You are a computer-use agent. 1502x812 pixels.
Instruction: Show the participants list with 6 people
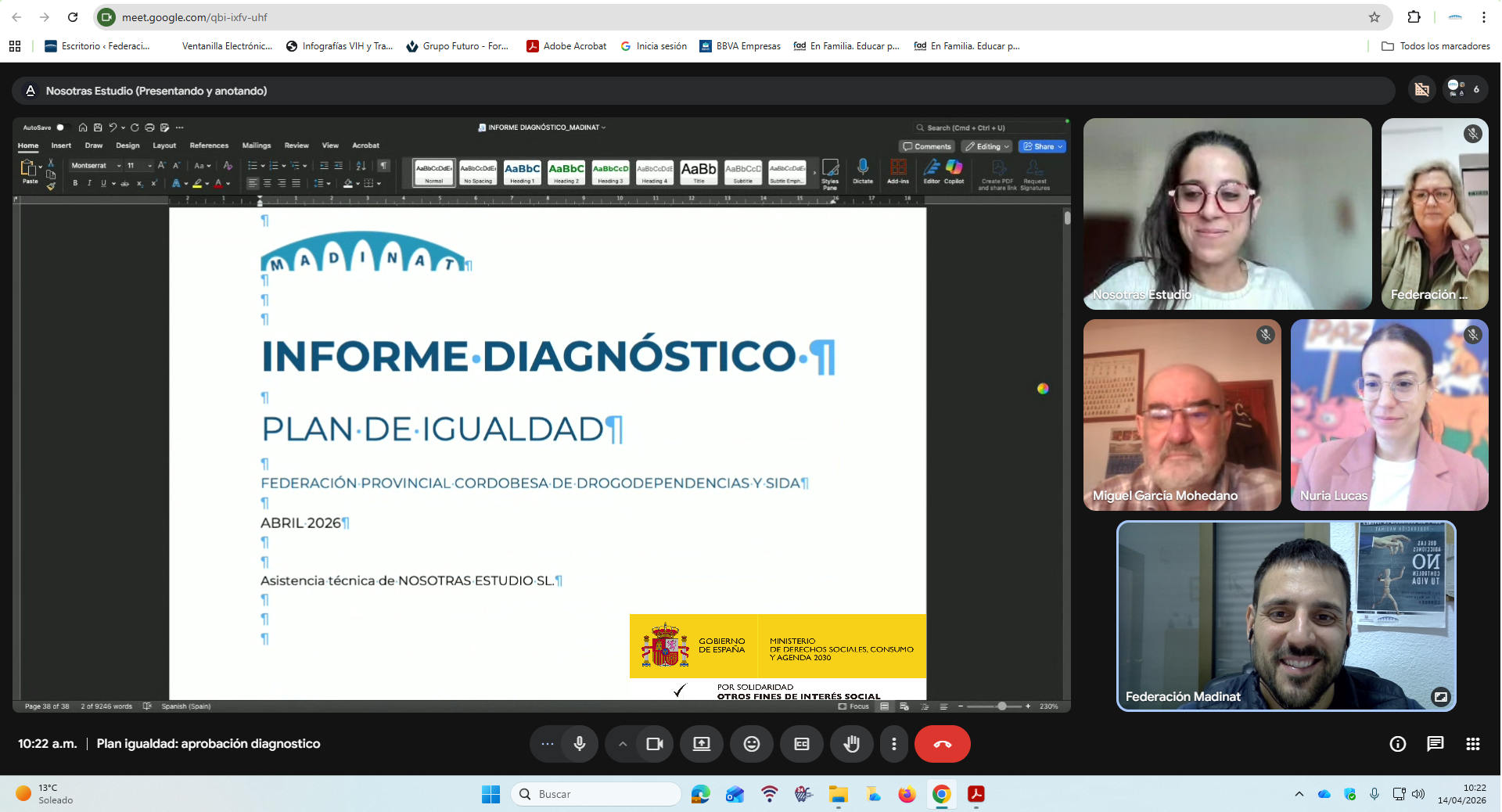coord(1464,90)
